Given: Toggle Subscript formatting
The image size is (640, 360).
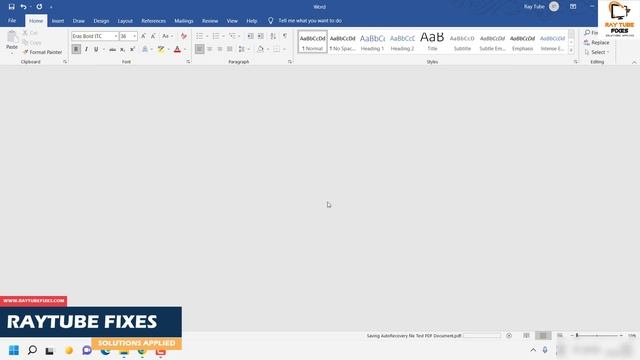Looking at the screenshot, I should (122, 49).
